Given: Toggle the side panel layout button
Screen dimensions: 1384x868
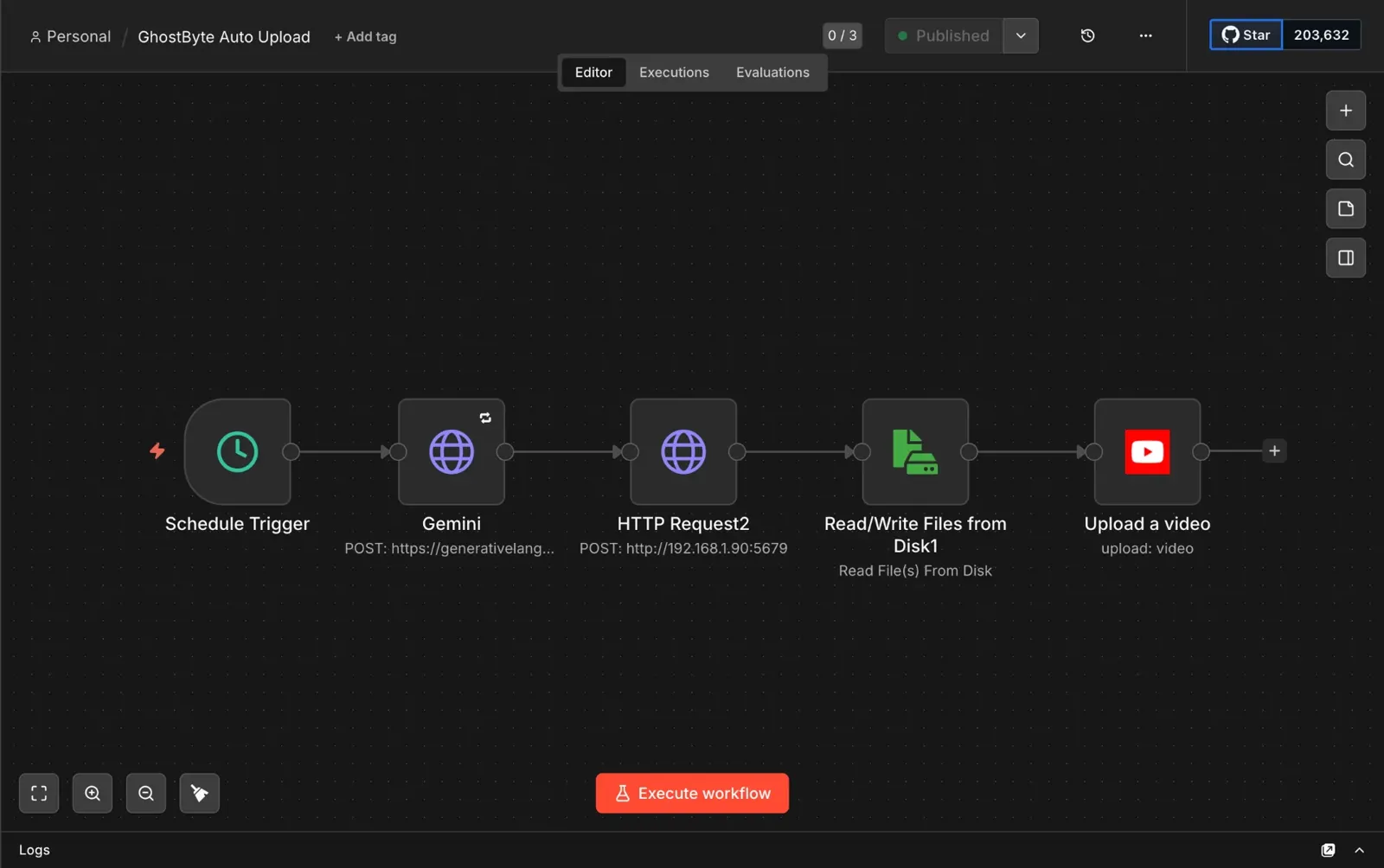Looking at the screenshot, I should coord(1346,258).
